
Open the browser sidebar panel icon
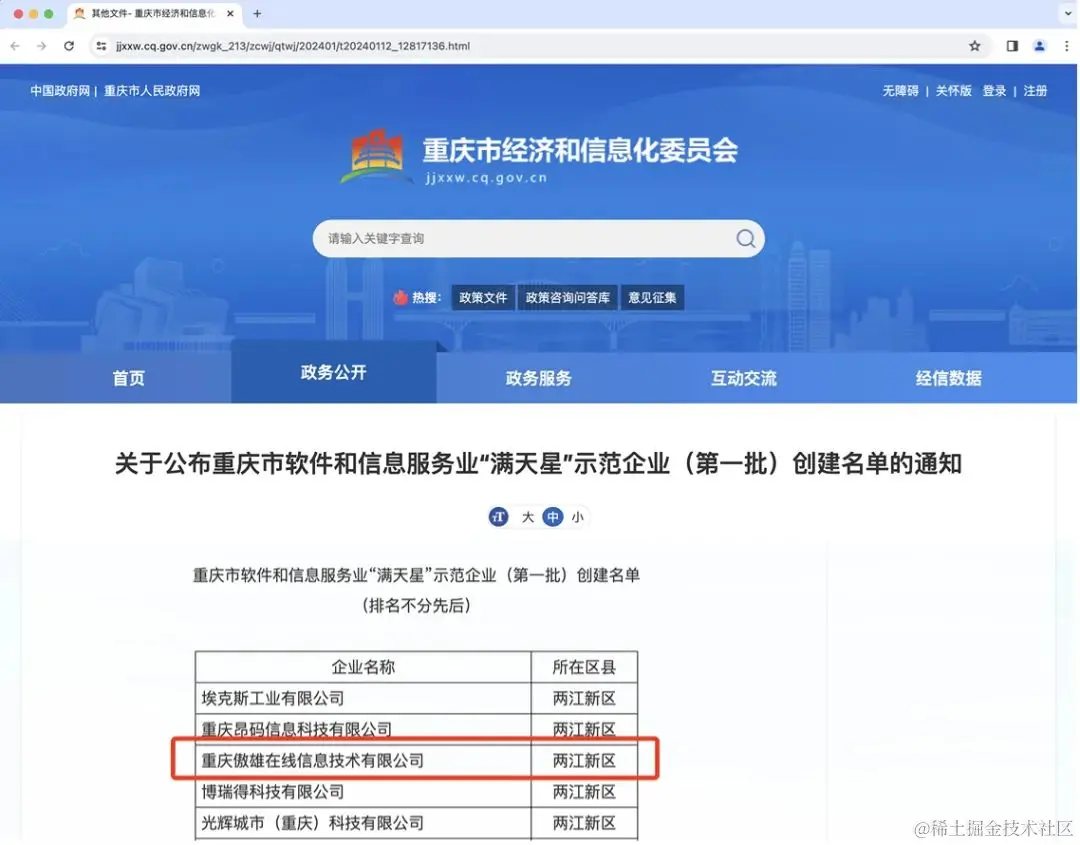(x=1011, y=45)
